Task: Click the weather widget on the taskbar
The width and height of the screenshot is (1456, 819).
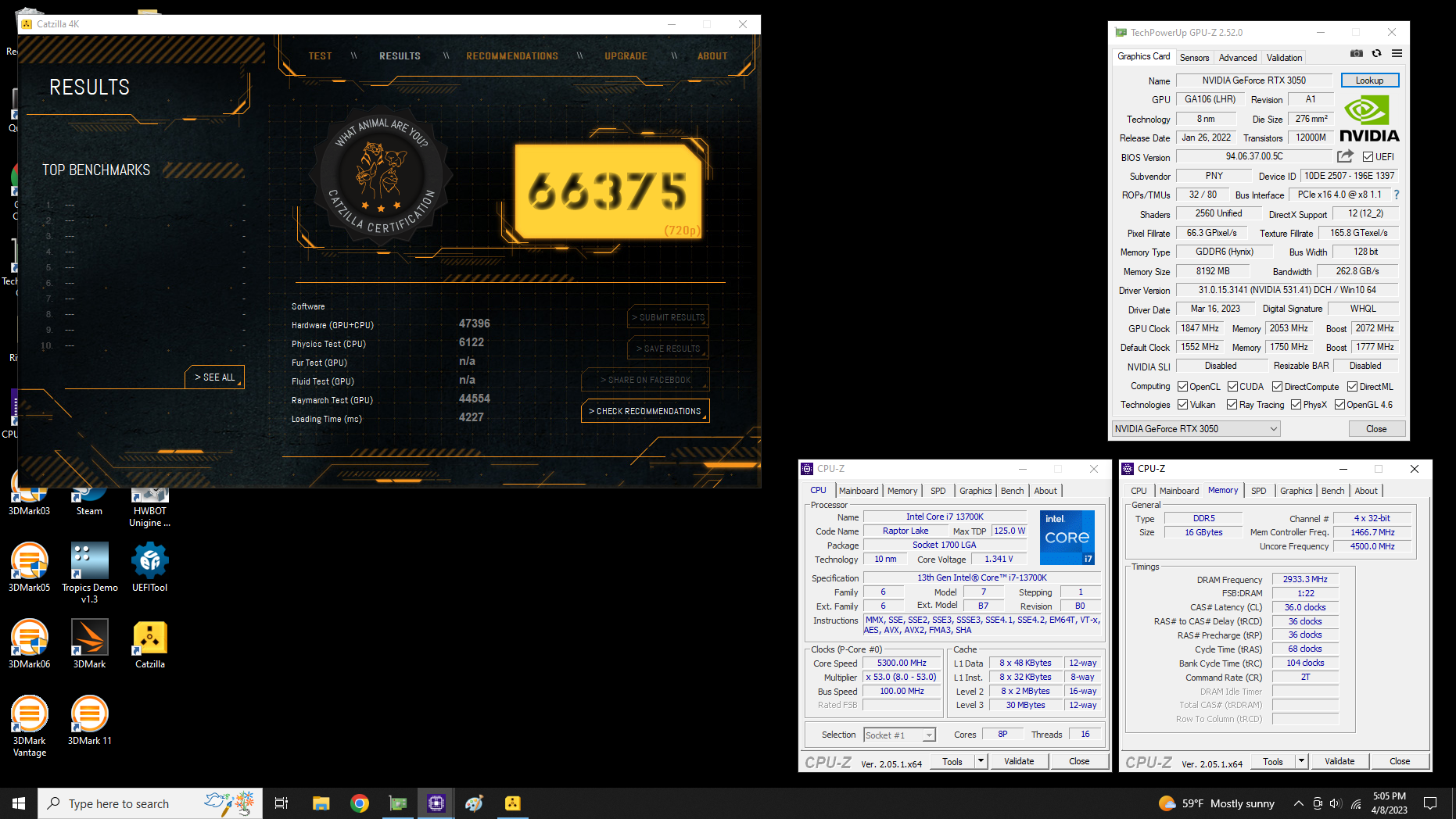Action: coord(1216,803)
